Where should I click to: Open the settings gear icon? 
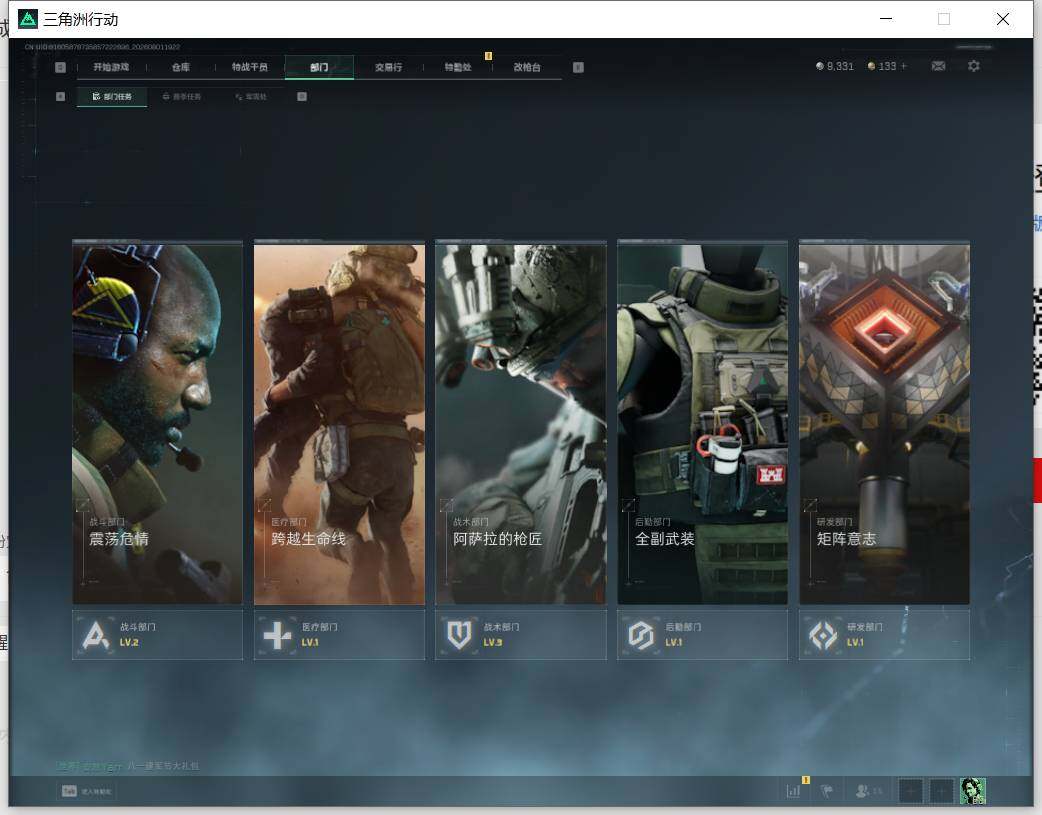[974, 66]
